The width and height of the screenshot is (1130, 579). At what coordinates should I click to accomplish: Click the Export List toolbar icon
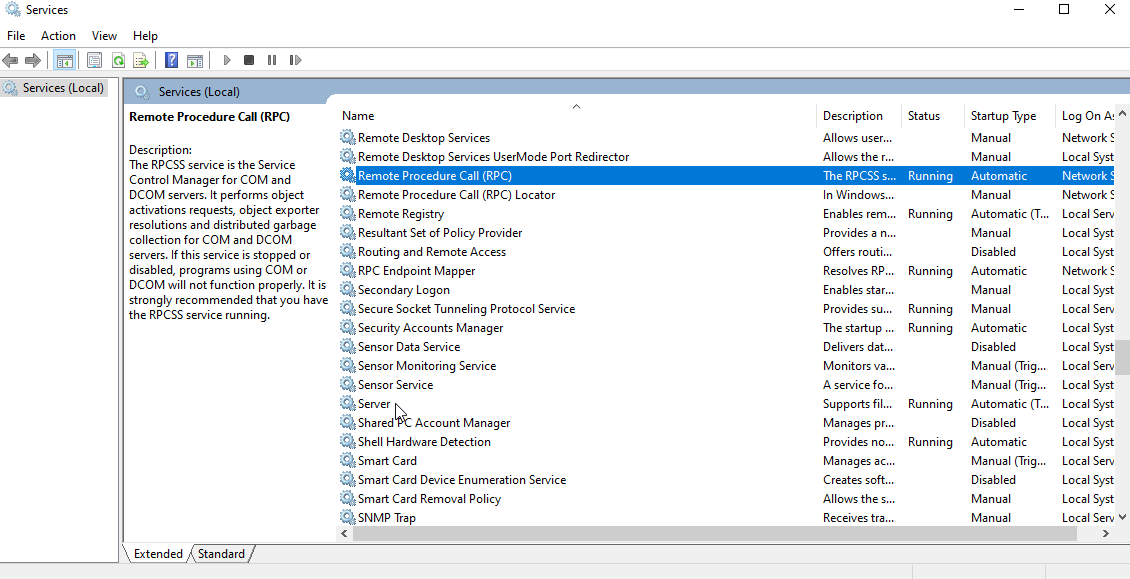point(141,61)
